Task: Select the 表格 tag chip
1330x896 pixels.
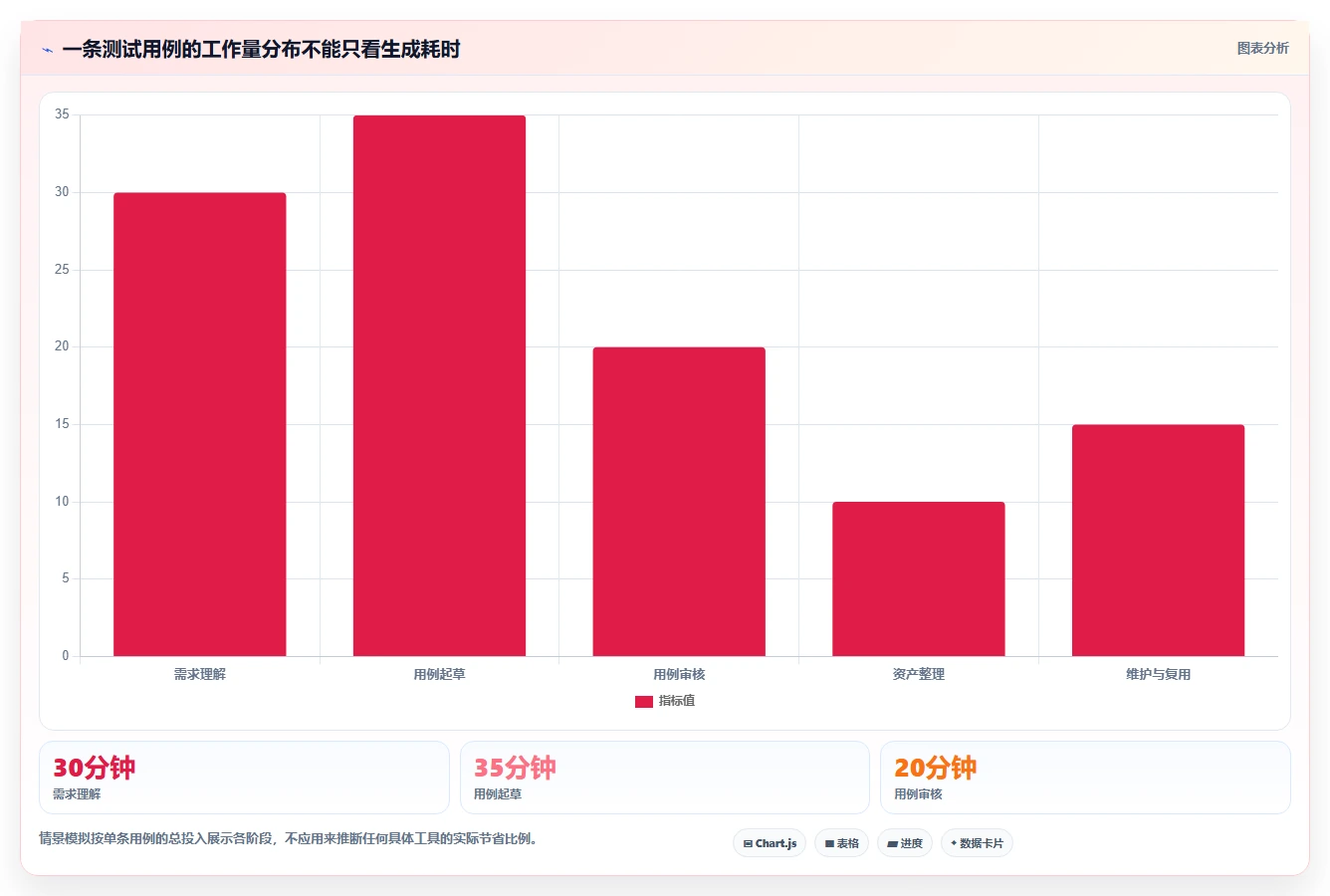Action: 841,843
